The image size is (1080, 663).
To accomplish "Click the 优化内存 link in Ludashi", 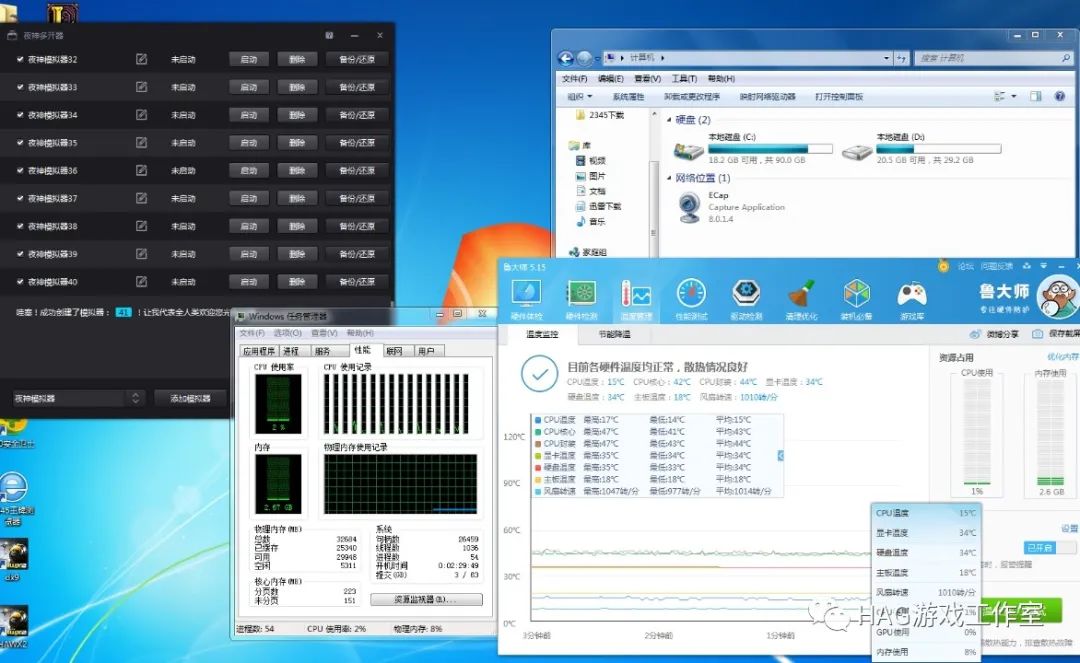I will (x=1063, y=357).
